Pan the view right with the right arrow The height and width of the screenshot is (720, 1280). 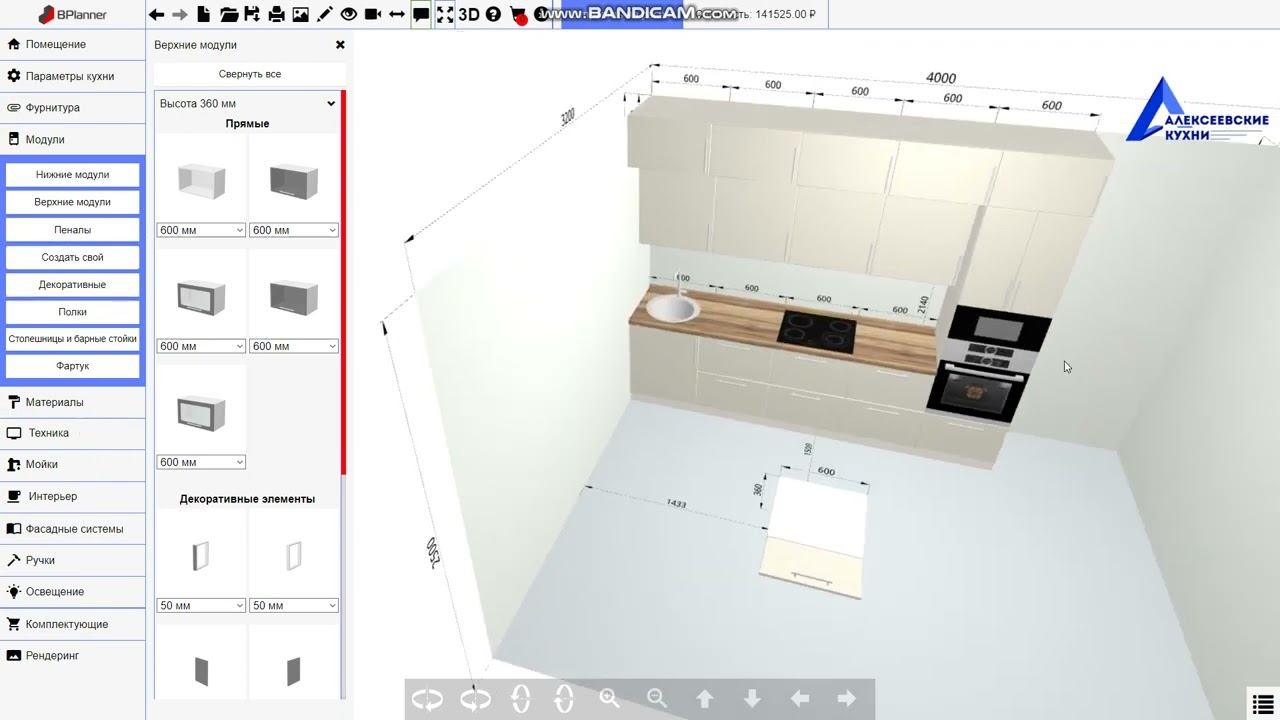pos(847,699)
